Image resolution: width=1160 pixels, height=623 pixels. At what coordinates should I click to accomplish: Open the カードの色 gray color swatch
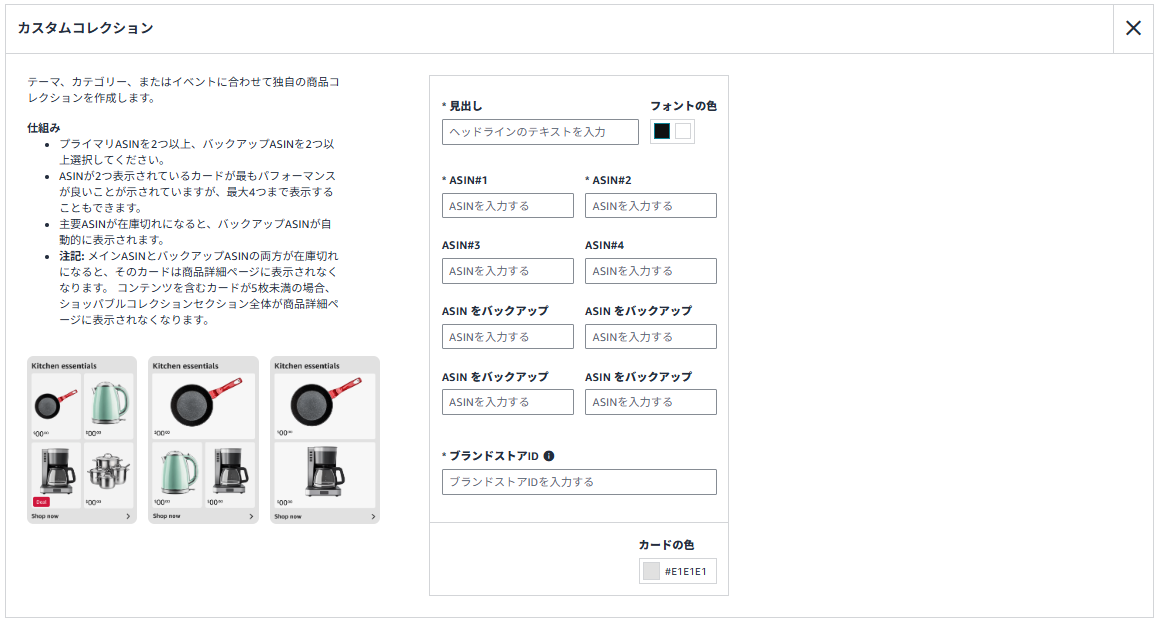click(652, 571)
